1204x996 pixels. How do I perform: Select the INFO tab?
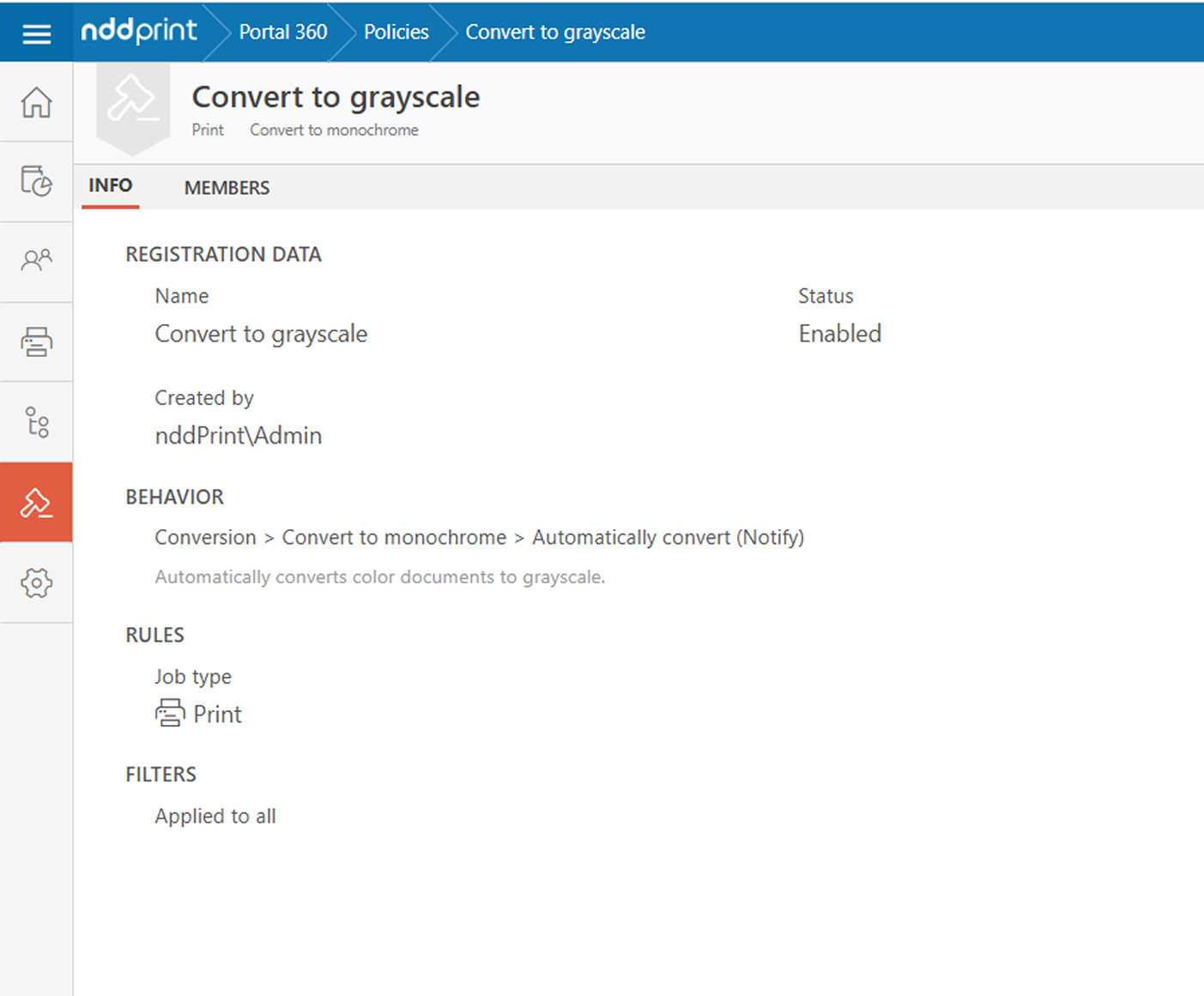[x=111, y=186]
